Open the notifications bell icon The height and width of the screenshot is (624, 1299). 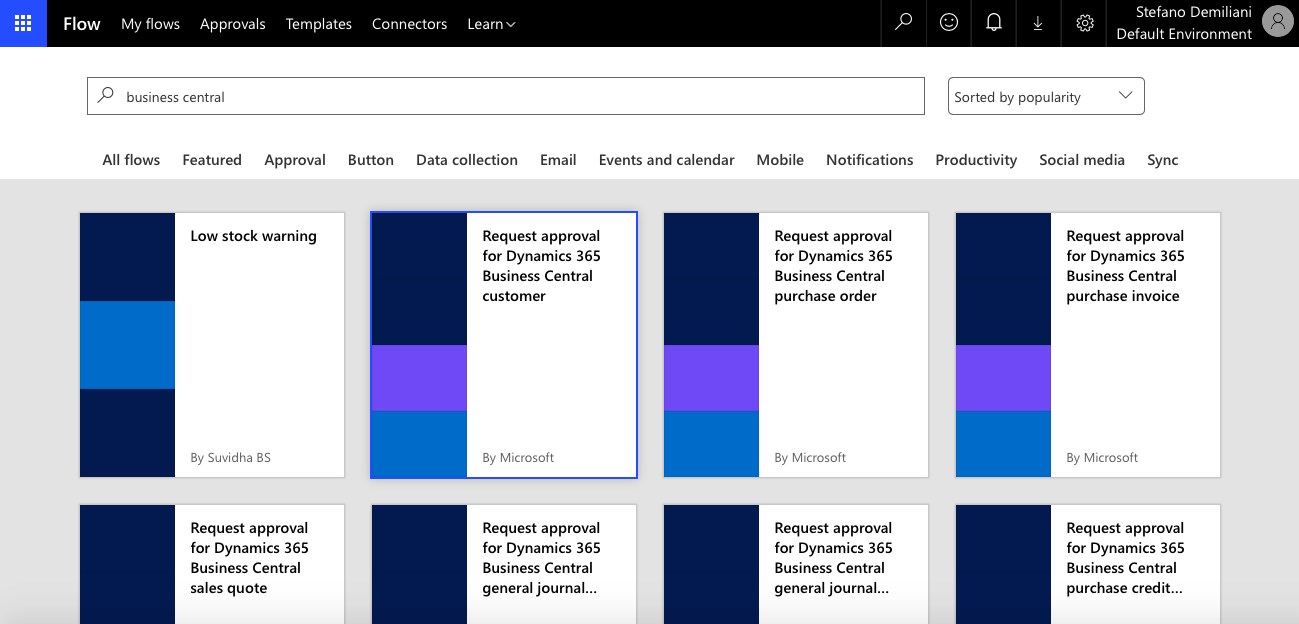click(993, 23)
